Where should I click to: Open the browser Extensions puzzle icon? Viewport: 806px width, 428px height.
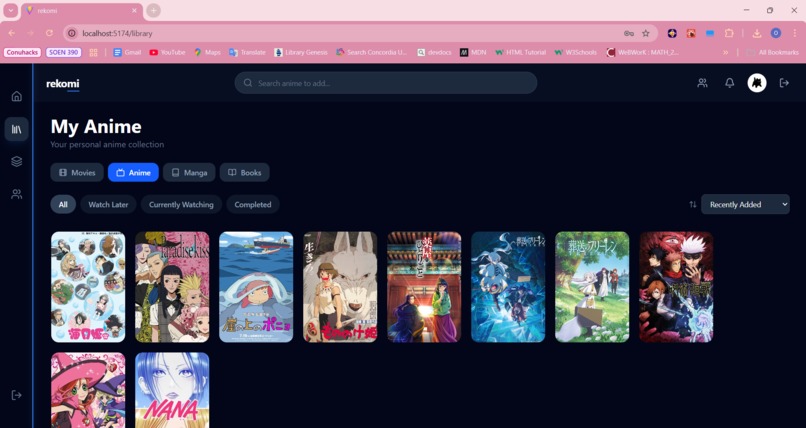coord(729,33)
